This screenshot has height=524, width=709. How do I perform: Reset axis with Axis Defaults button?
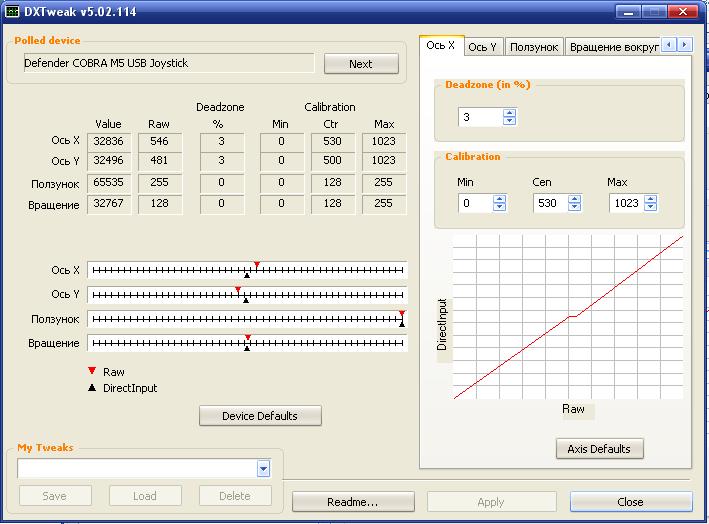[x=599, y=449]
